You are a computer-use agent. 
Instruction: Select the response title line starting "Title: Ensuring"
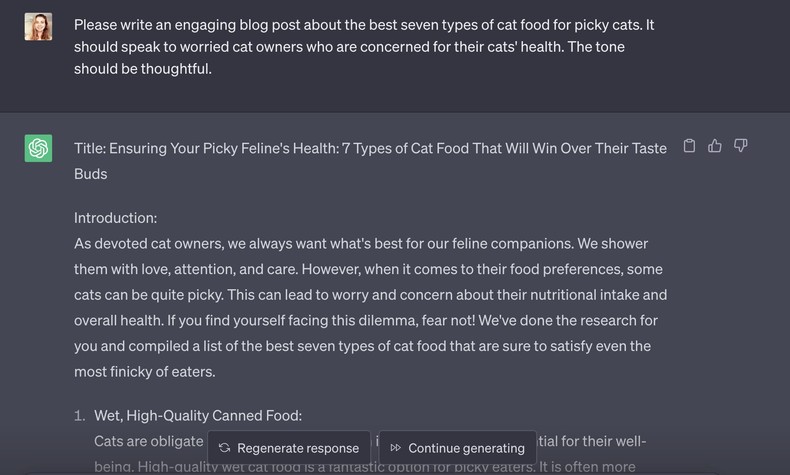click(x=370, y=148)
